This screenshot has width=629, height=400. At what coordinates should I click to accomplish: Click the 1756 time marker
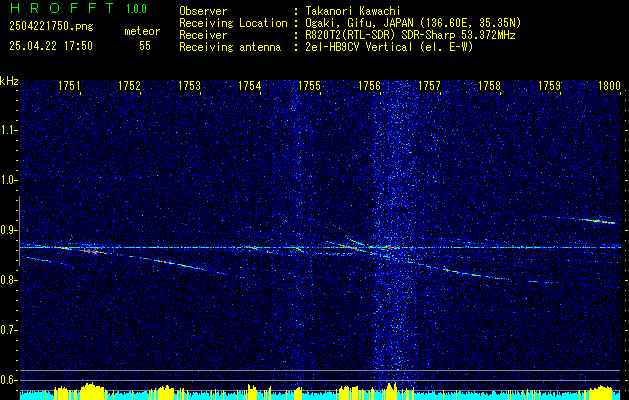(369, 85)
